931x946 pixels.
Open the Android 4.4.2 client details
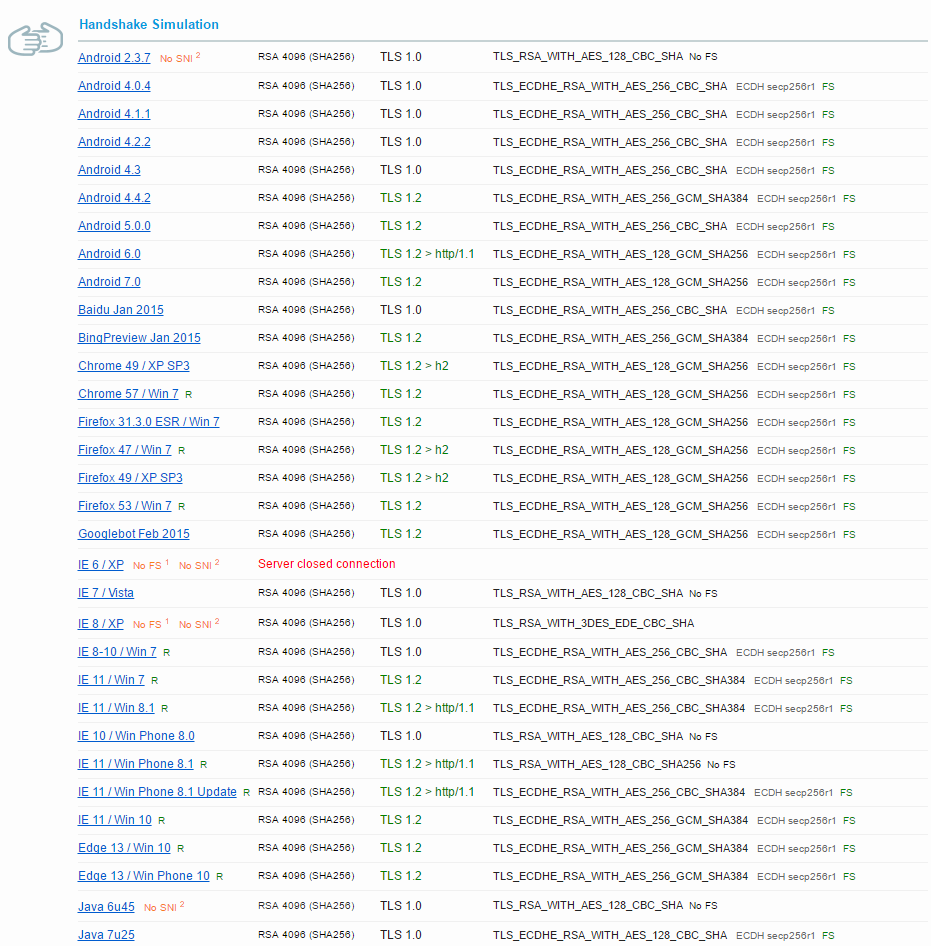114,198
